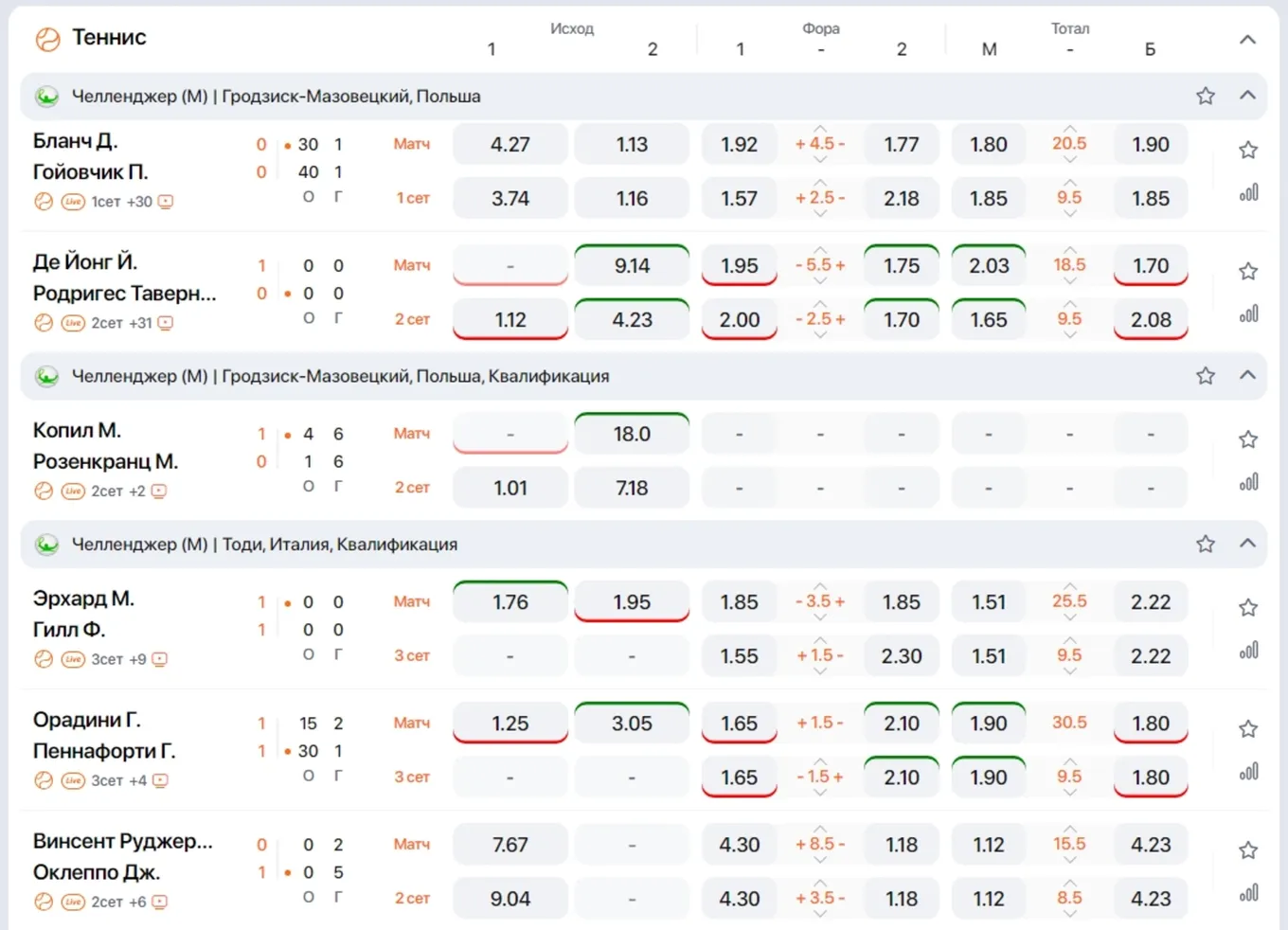This screenshot has height=930, width=1288.
Task: Click tennis ball icon under Де Йонг match
Action: coord(44,323)
